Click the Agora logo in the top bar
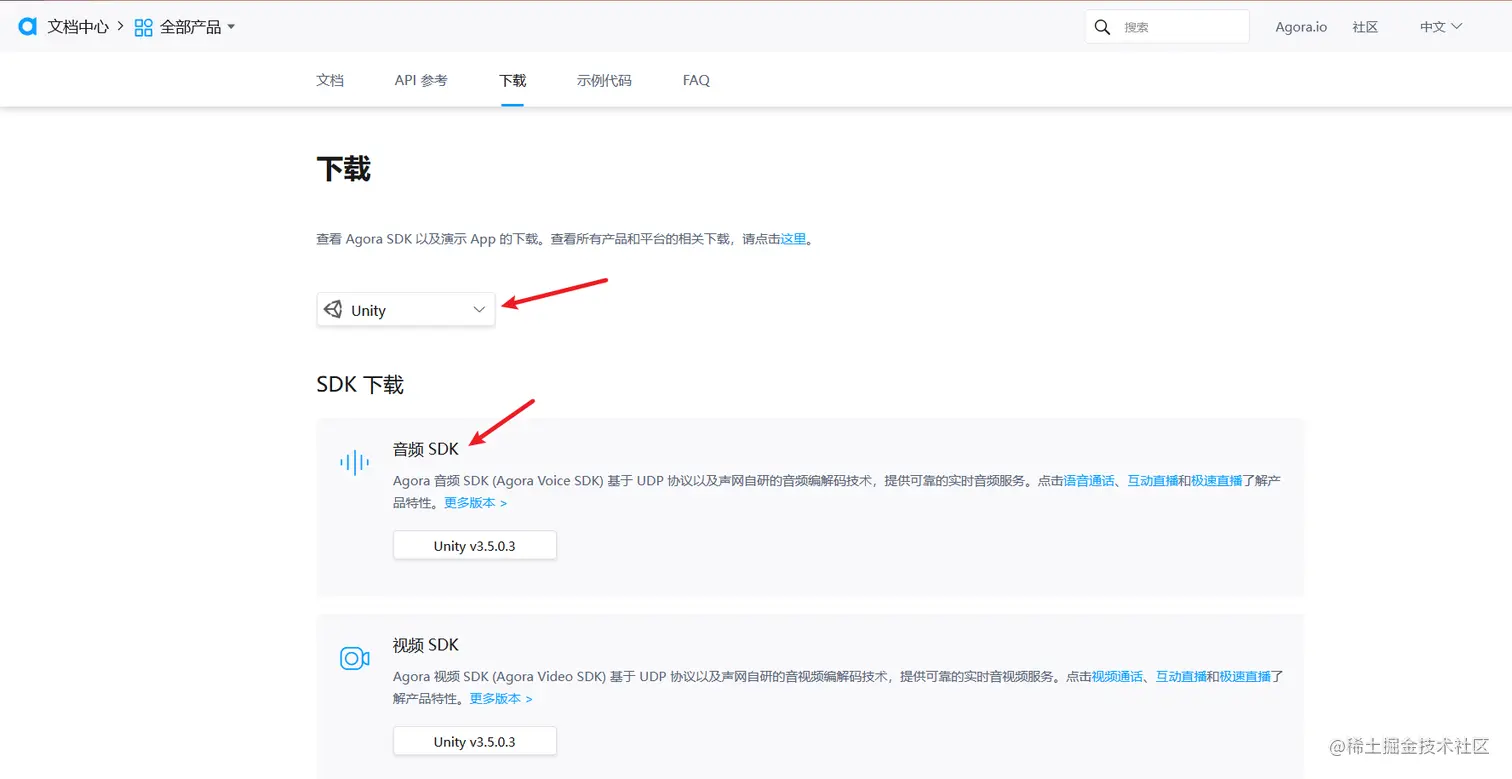Viewport: 1512px width, 779px height. click(27, 26)
